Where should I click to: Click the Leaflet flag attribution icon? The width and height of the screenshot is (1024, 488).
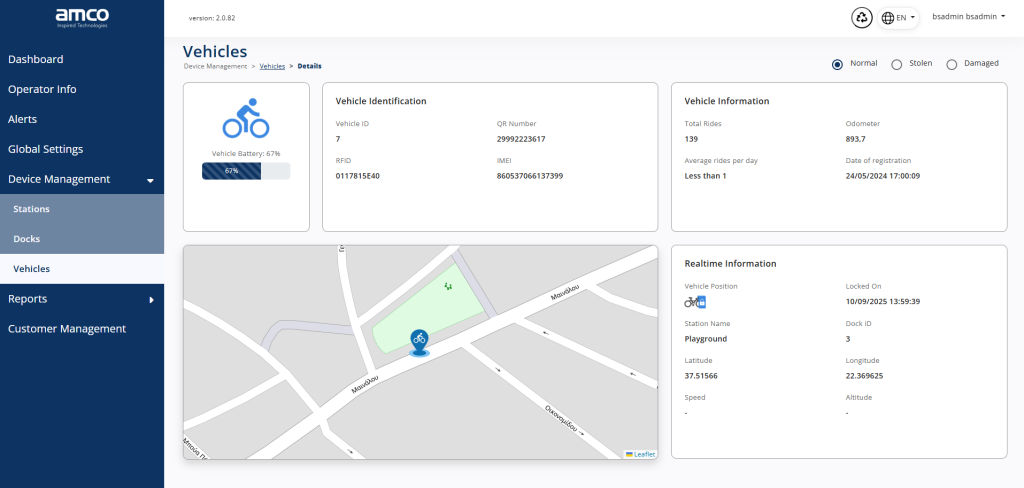629,454
